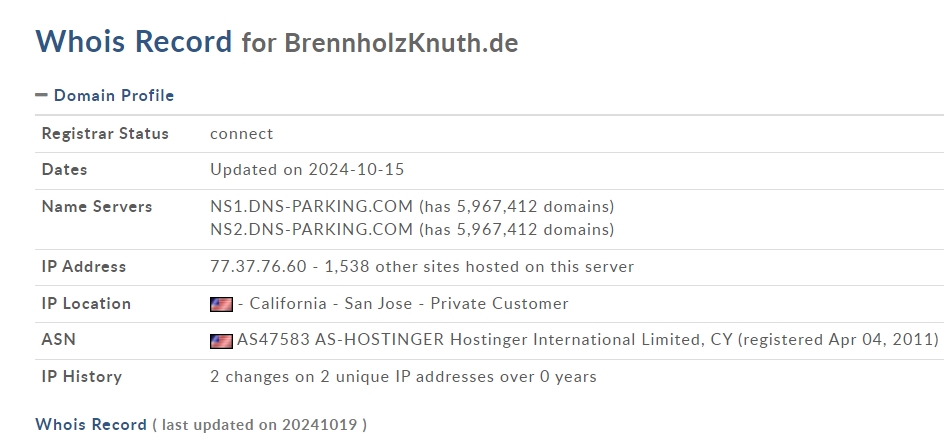Image resolution: width=944 pixels, height=442 pixels.
Task: Click the AS47583 AS-HOSTINGER text
Action: pyautogui.click(x=340, y=340)
